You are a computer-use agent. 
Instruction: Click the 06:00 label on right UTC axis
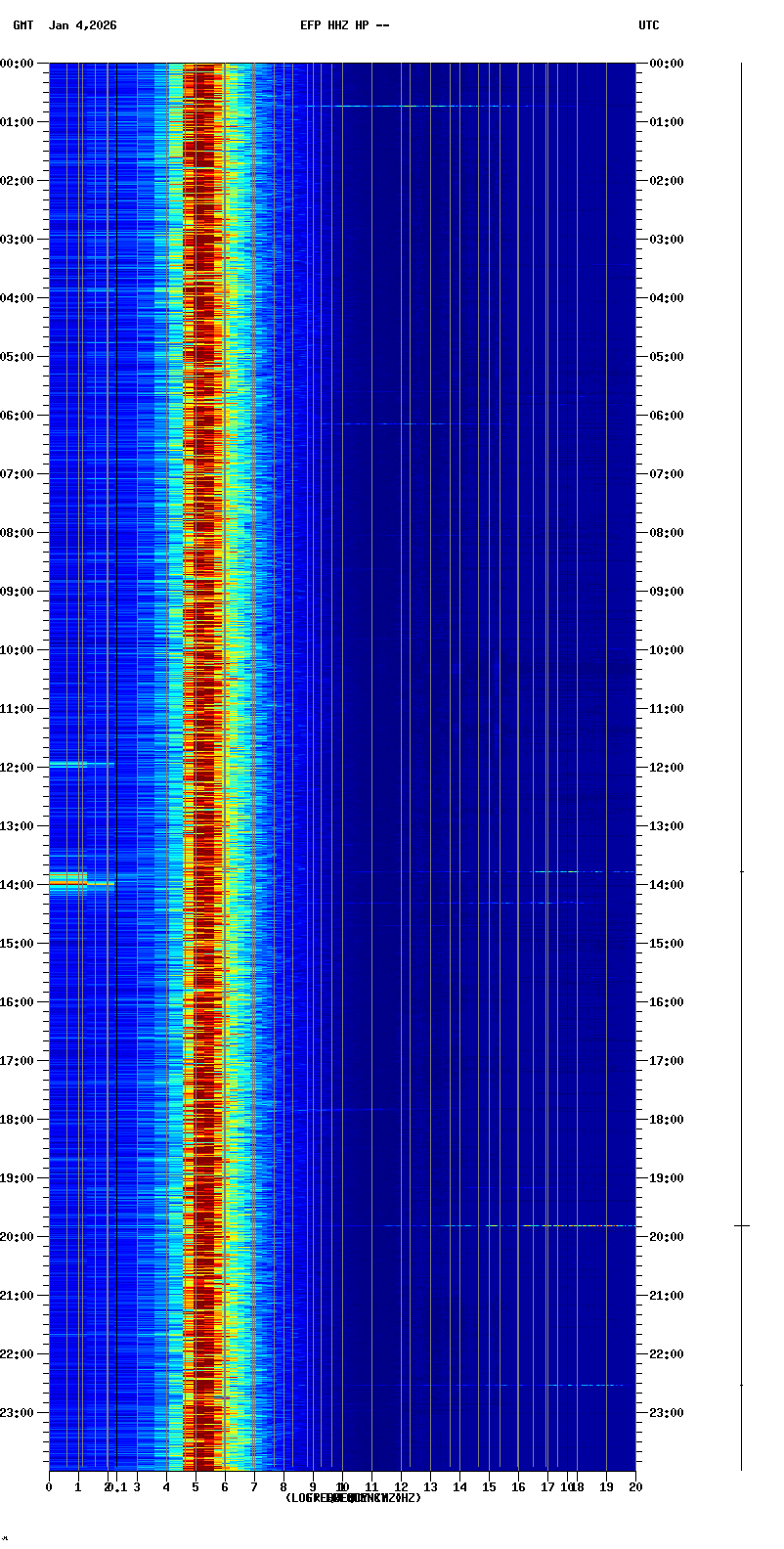pos(667,416)
